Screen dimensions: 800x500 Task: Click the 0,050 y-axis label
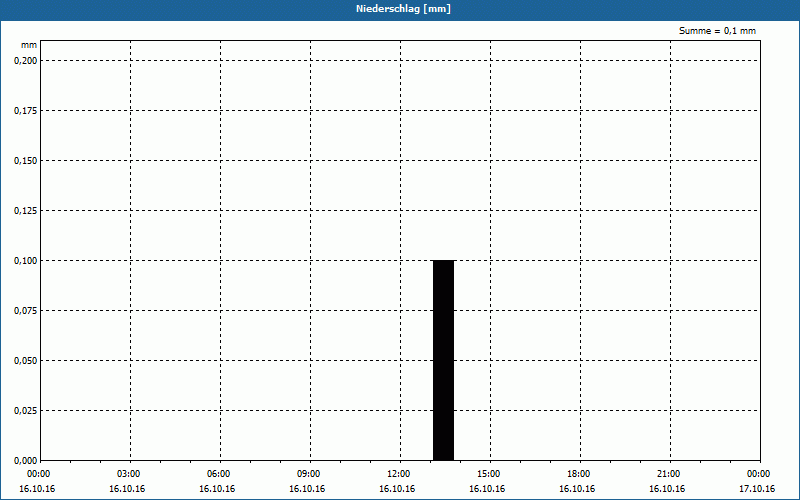click(x=26, y=361)
